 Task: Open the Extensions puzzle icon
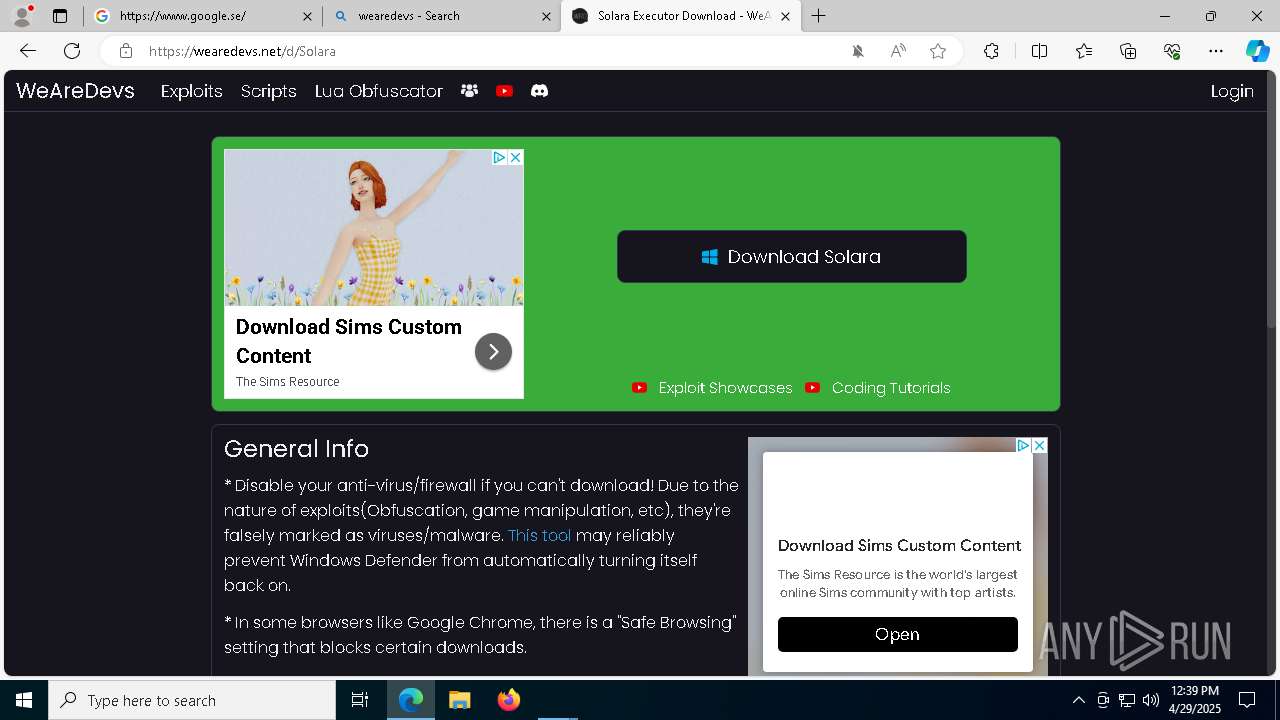pyautogui.click(x=991, y=51)
